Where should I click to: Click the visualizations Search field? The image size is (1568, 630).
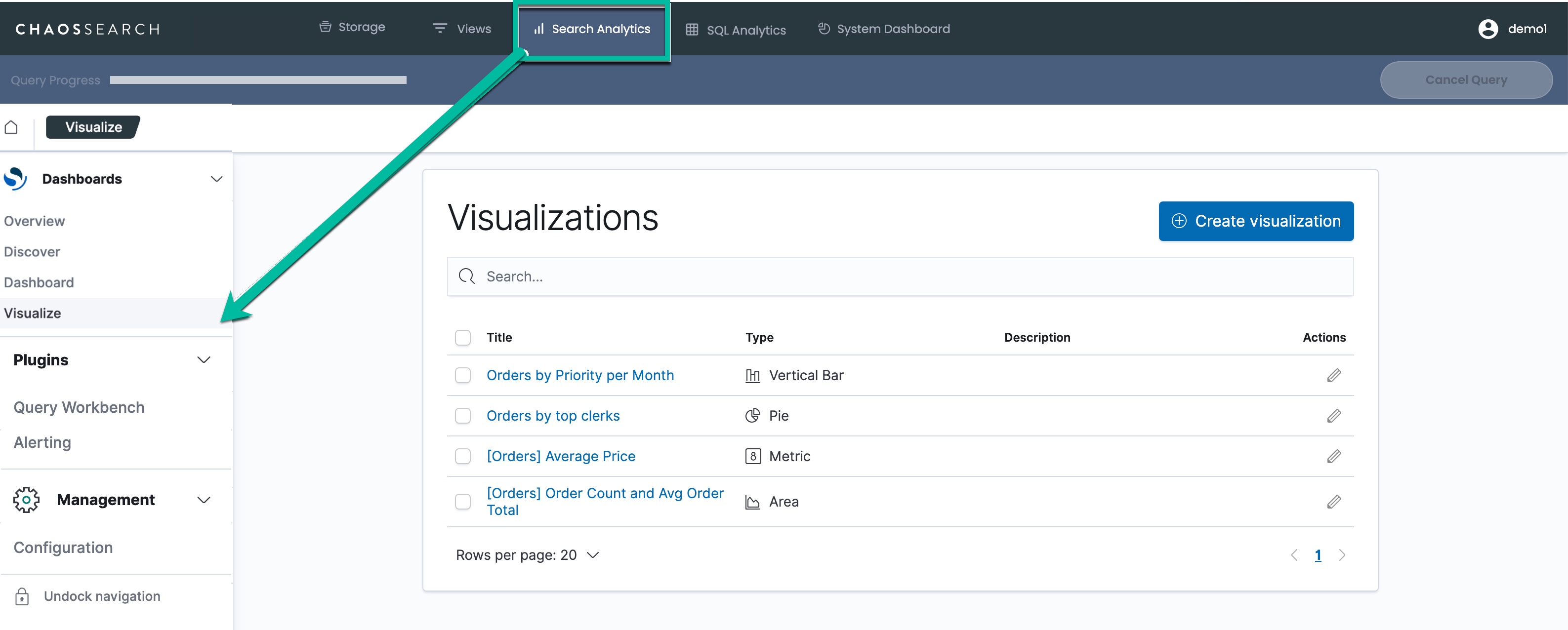coord(900,276)
